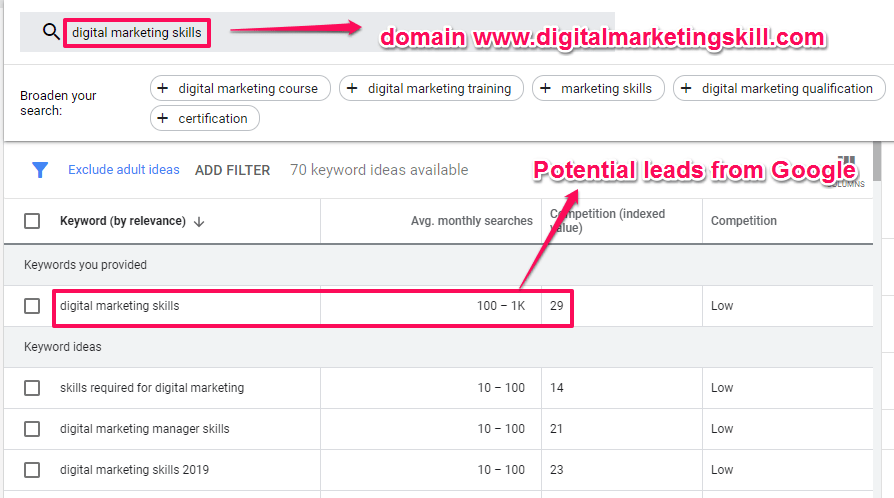
Task: Sort by Competition indexed value header
Action: click(x=606, y=221)
